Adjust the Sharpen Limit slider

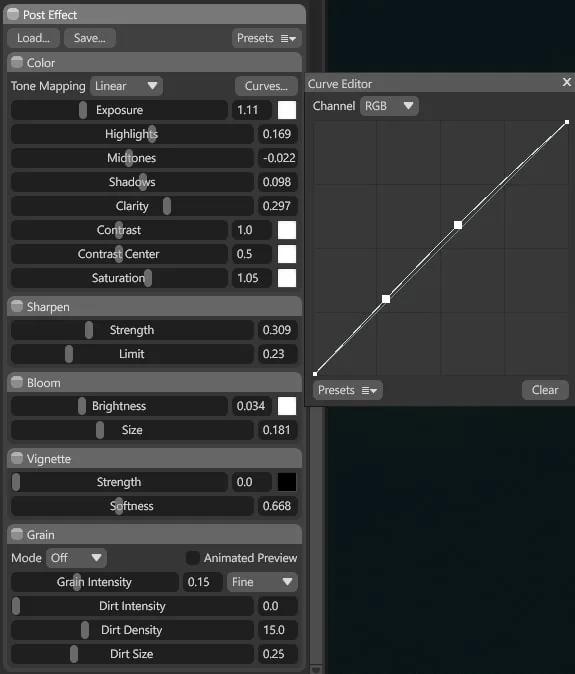pos(132,354)
